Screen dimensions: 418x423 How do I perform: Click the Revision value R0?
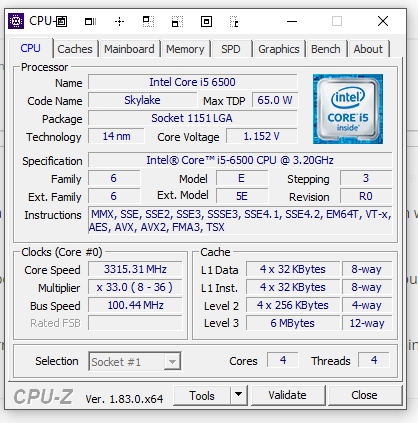click(366, 196)
